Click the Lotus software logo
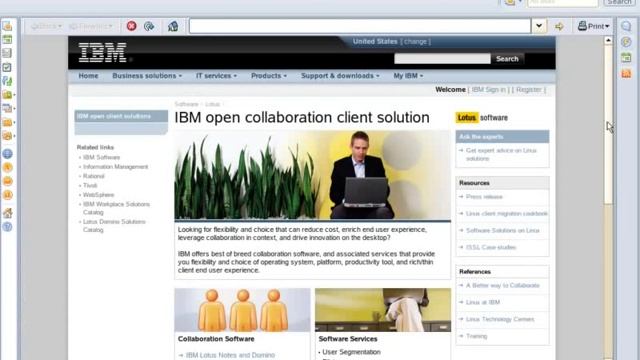This screenshot has width=640, height=360. pos(482,118)
